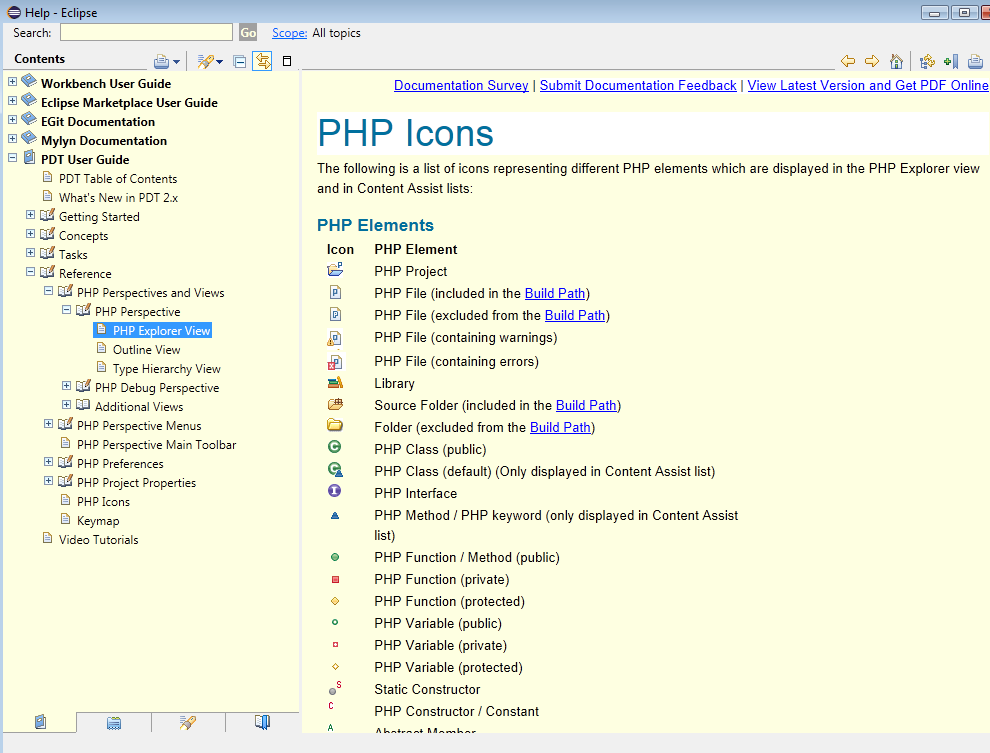Open the Home page icon
990x753 pixels.
pos(896,61)
